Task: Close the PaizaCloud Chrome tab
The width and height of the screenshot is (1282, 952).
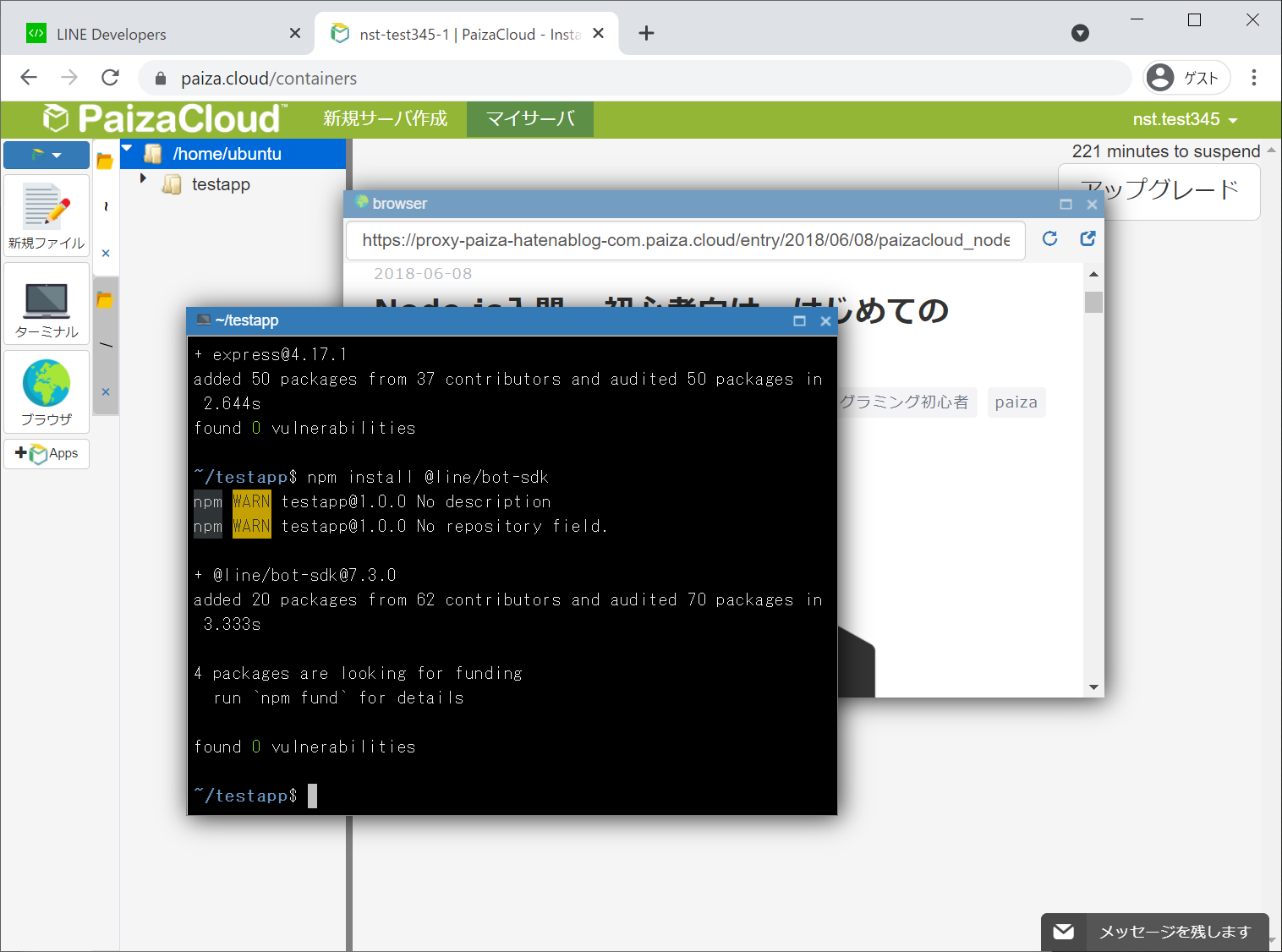Action: click(598, 33)
